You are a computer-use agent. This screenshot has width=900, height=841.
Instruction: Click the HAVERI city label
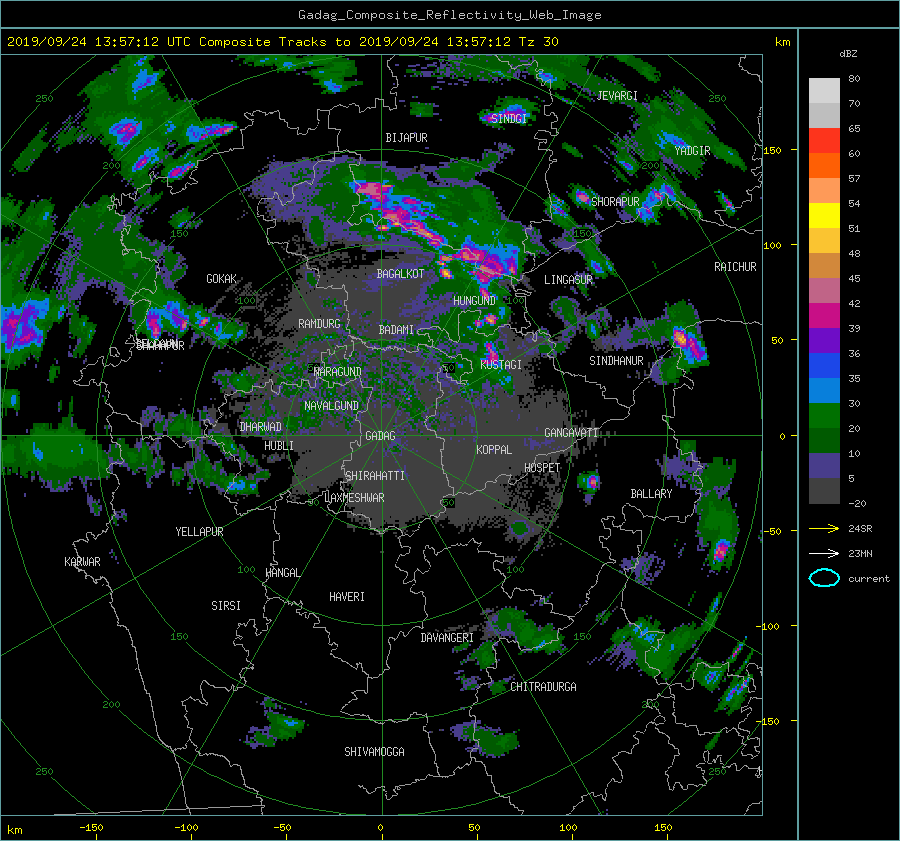[347, 597]
